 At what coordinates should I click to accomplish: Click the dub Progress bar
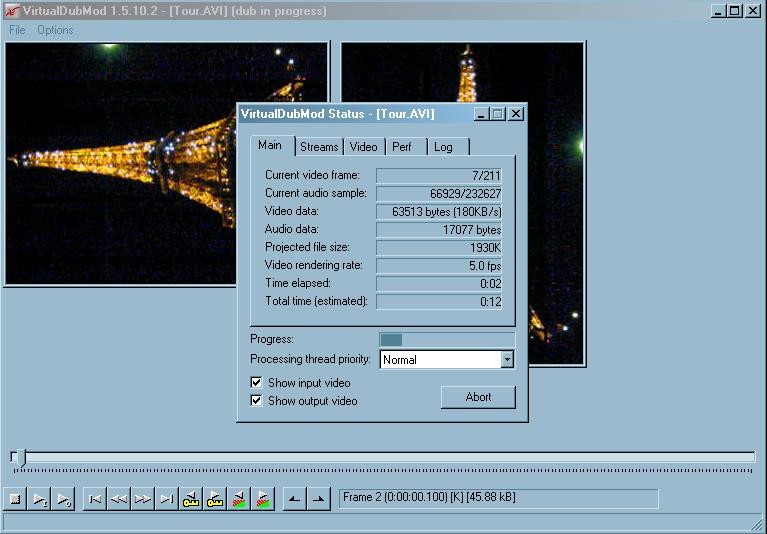tap(447, 339)
